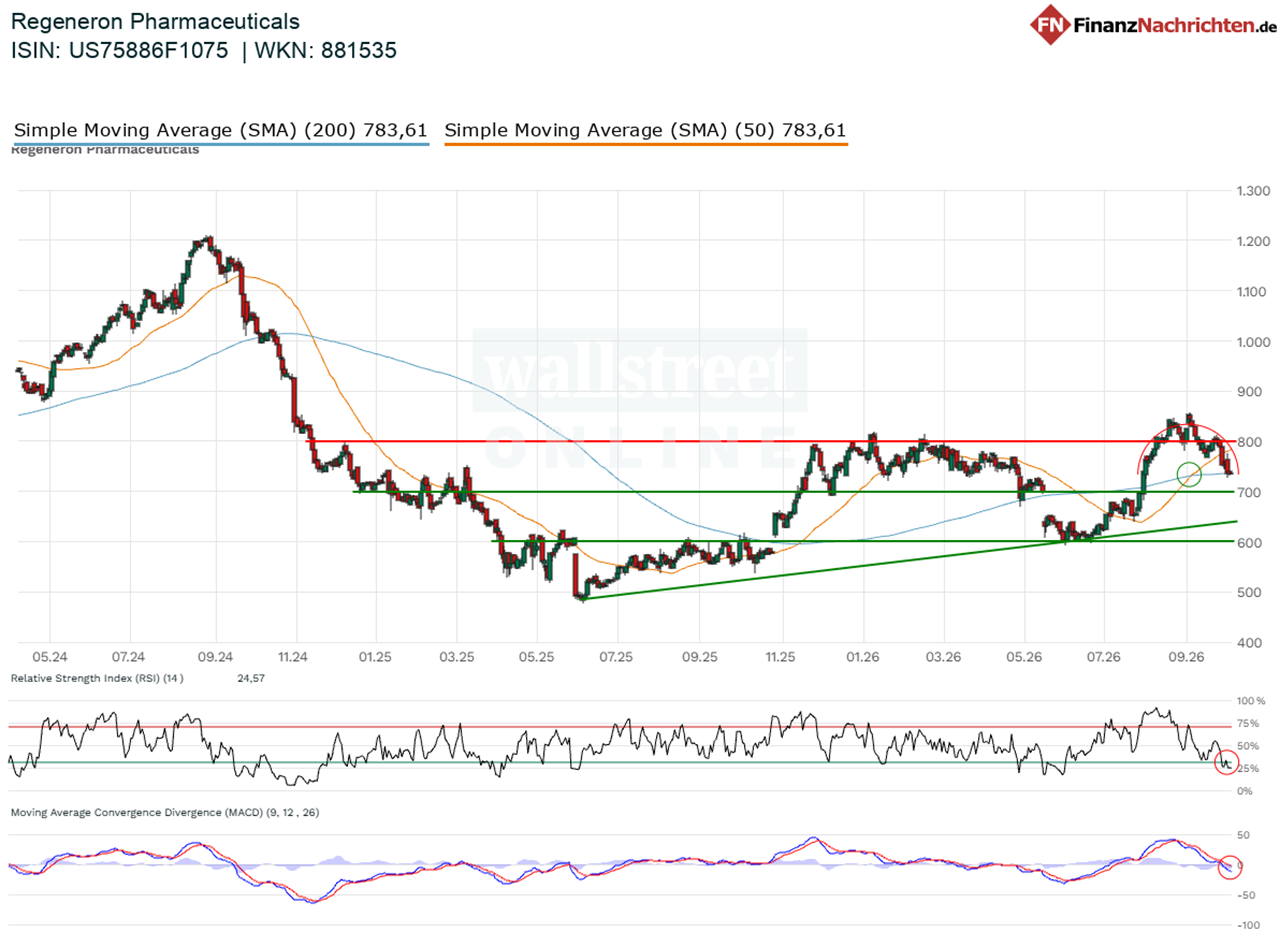The image size is (1280, 940).
Task: Select the 07.25 date axis label
Action: click(617, 656)
